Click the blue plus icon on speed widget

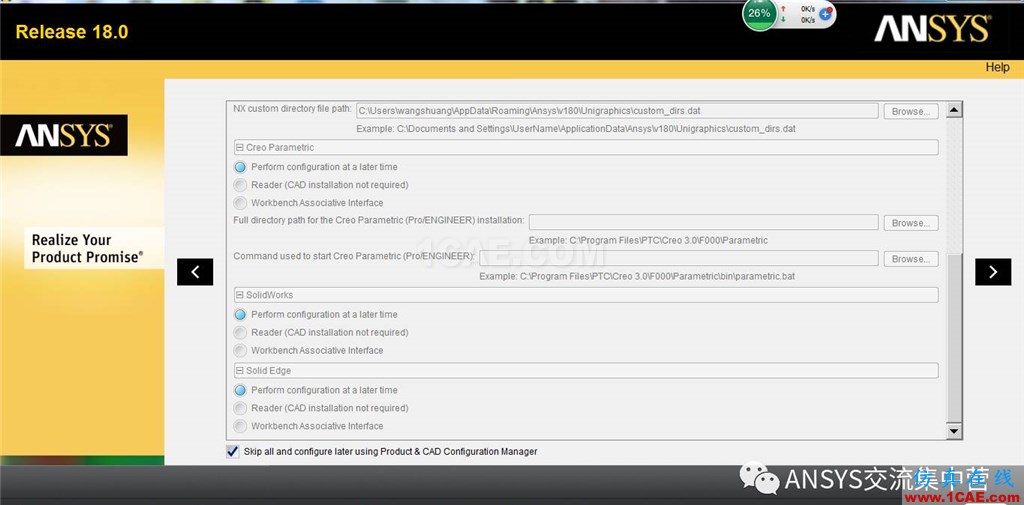point(826,14)
